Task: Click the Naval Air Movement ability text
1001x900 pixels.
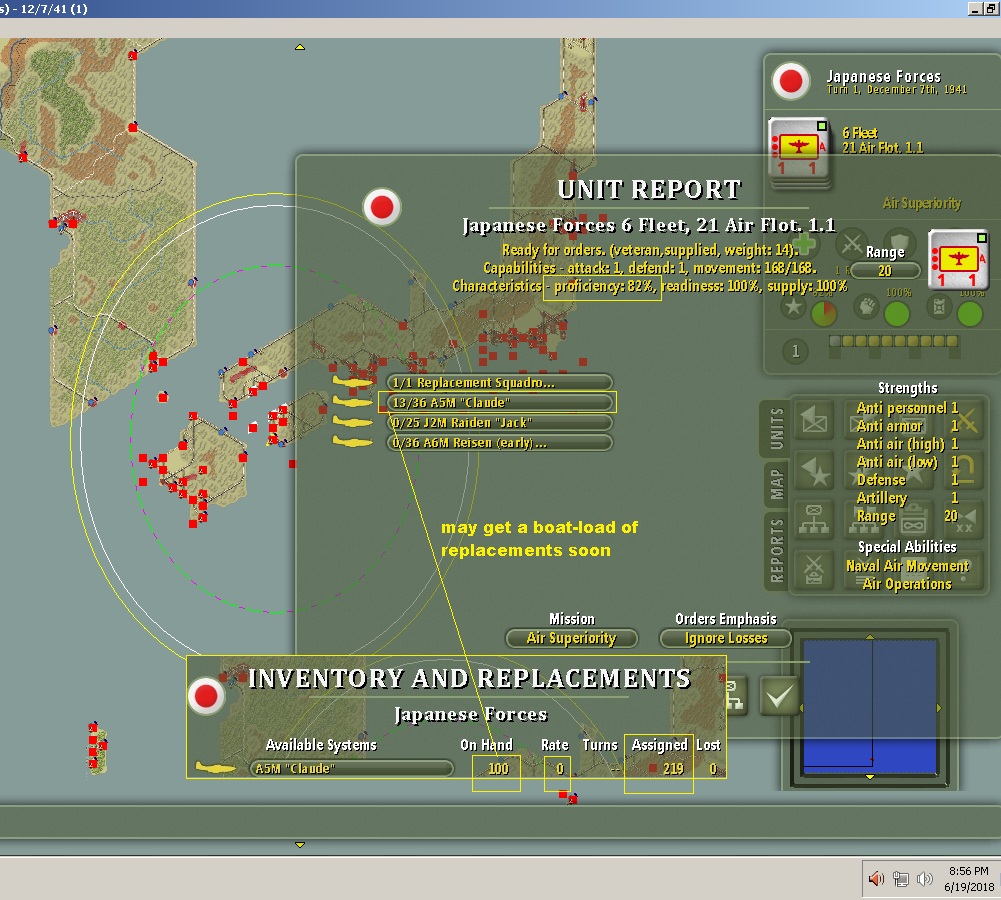Action: 907,566
